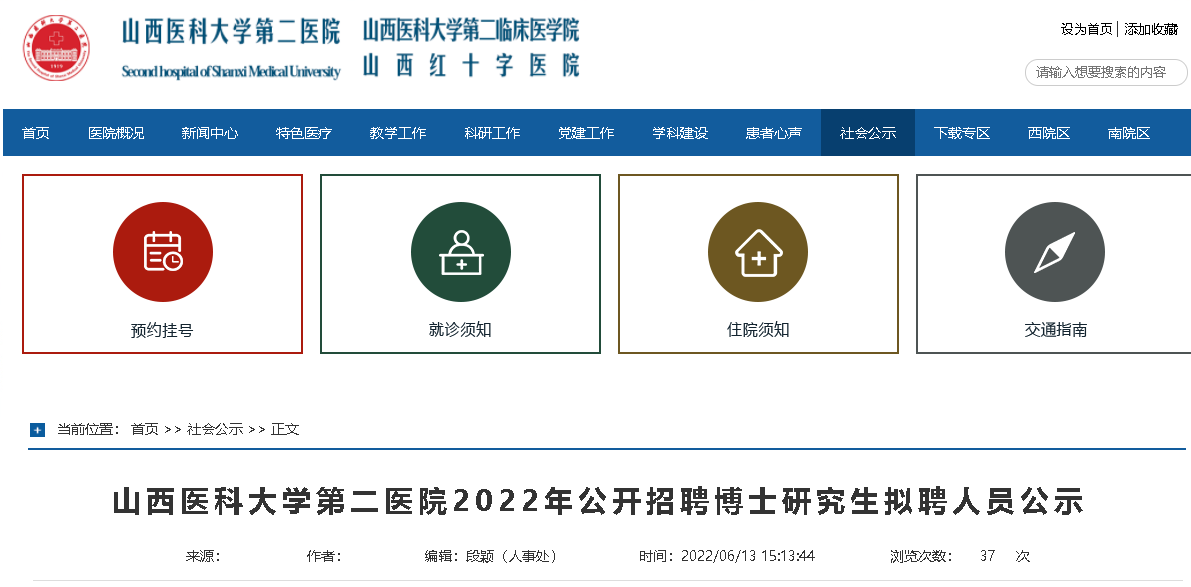Click the brown 住院须知 house icon
Image resolution: width=1191 pixels, height=587 pixels.
(x=758, y=252)
